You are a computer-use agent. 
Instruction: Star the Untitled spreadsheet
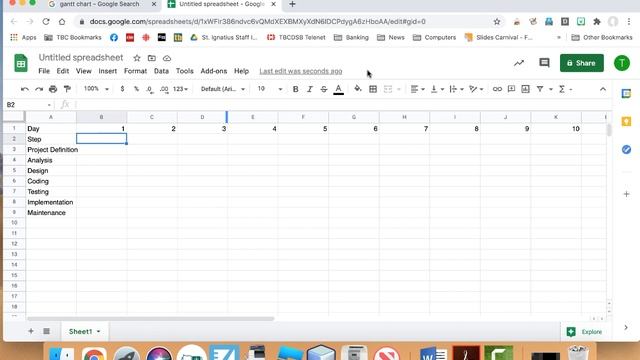click(x=137, y=58)
